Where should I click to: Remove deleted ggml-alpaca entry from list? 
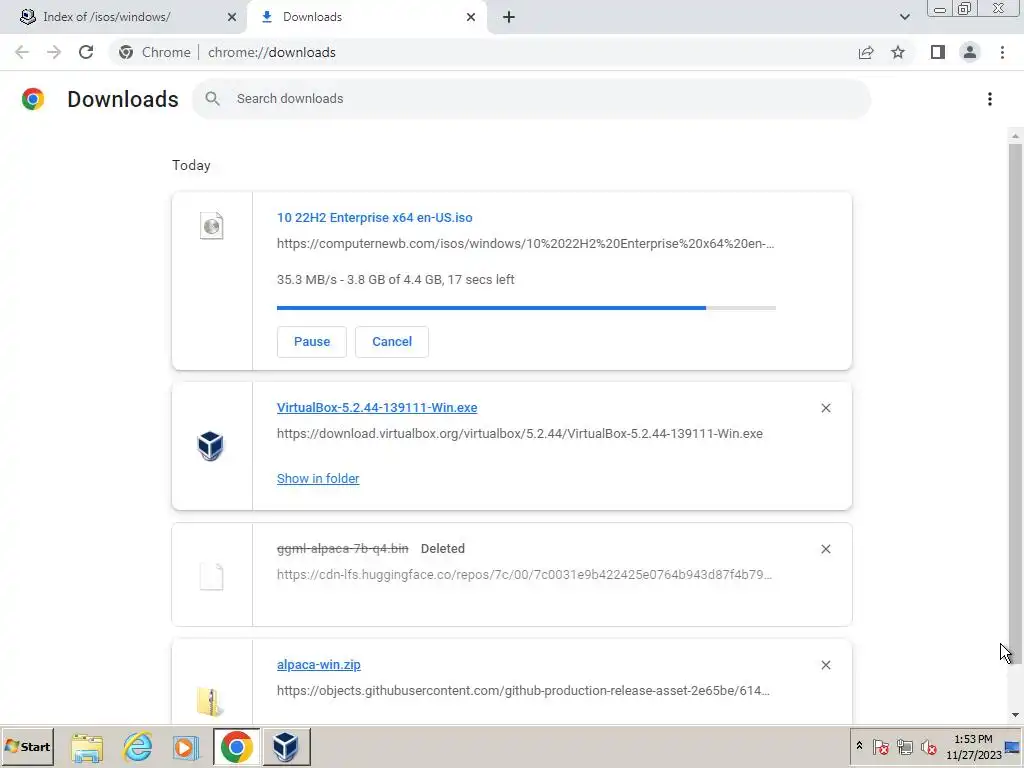pos(825,549)
